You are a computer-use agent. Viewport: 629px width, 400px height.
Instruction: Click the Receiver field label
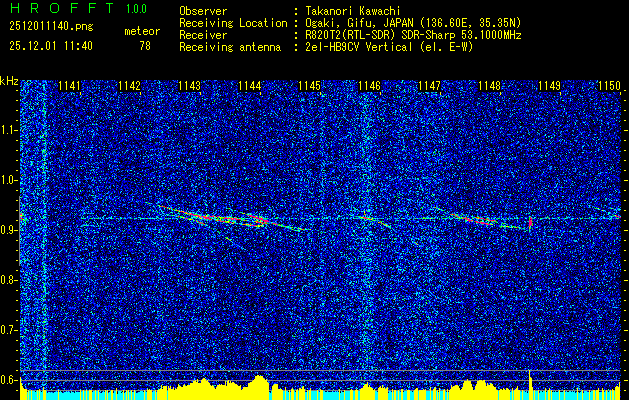click(x=203, y=35)
